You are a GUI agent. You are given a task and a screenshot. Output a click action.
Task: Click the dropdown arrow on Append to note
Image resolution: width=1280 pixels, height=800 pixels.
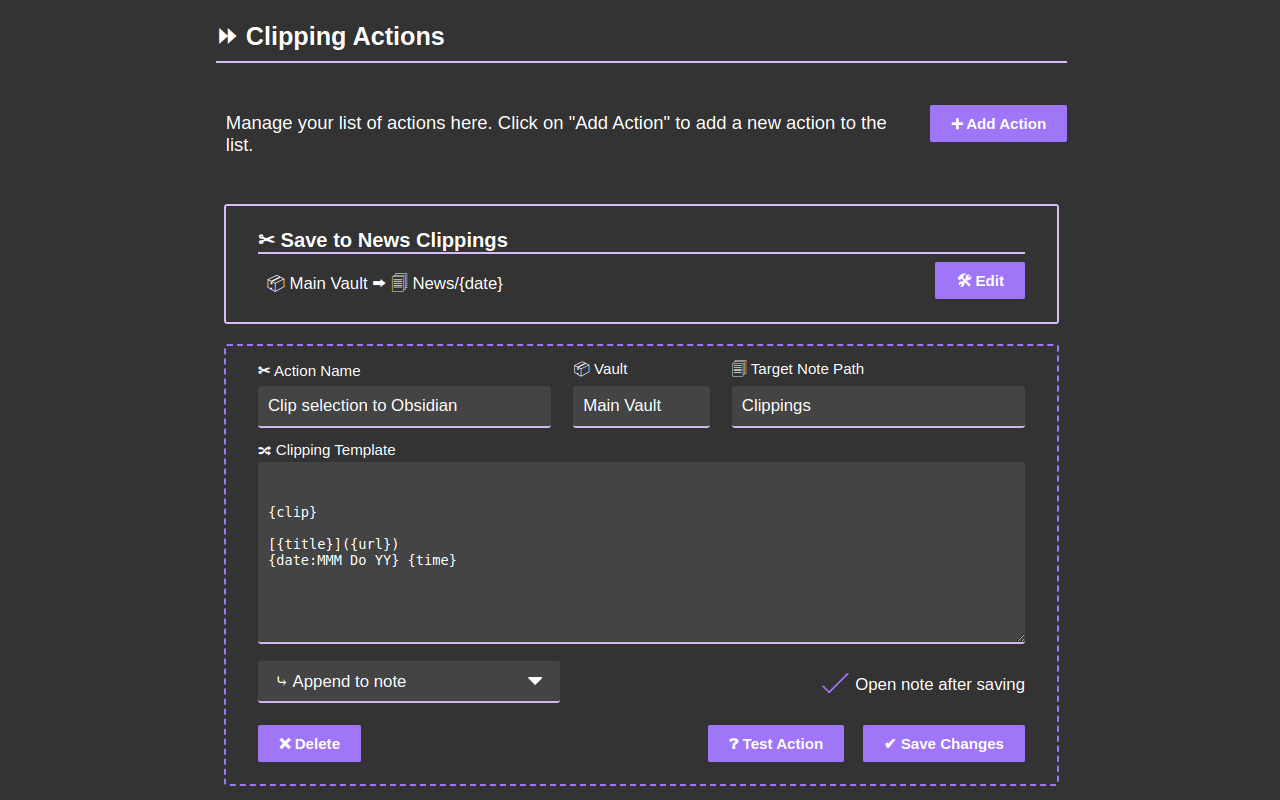(x=535, y=682)
